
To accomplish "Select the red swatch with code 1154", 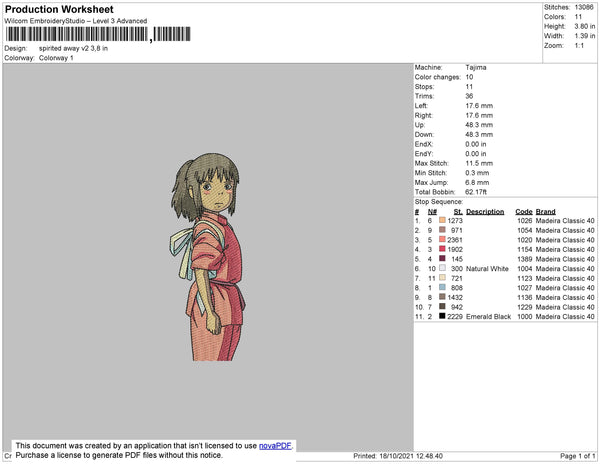I will pyautogui.click(x=443, y=249).
